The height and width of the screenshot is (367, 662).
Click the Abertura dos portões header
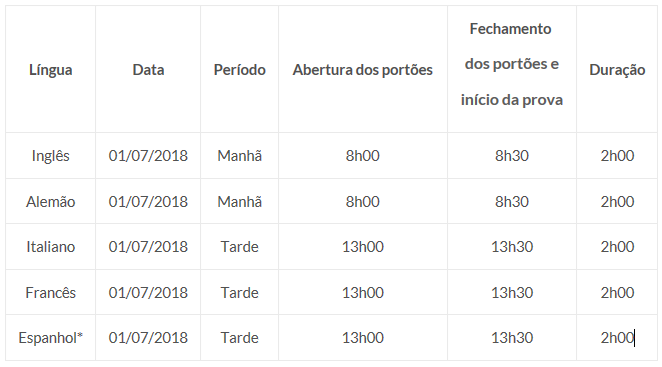tap(363, 70)
